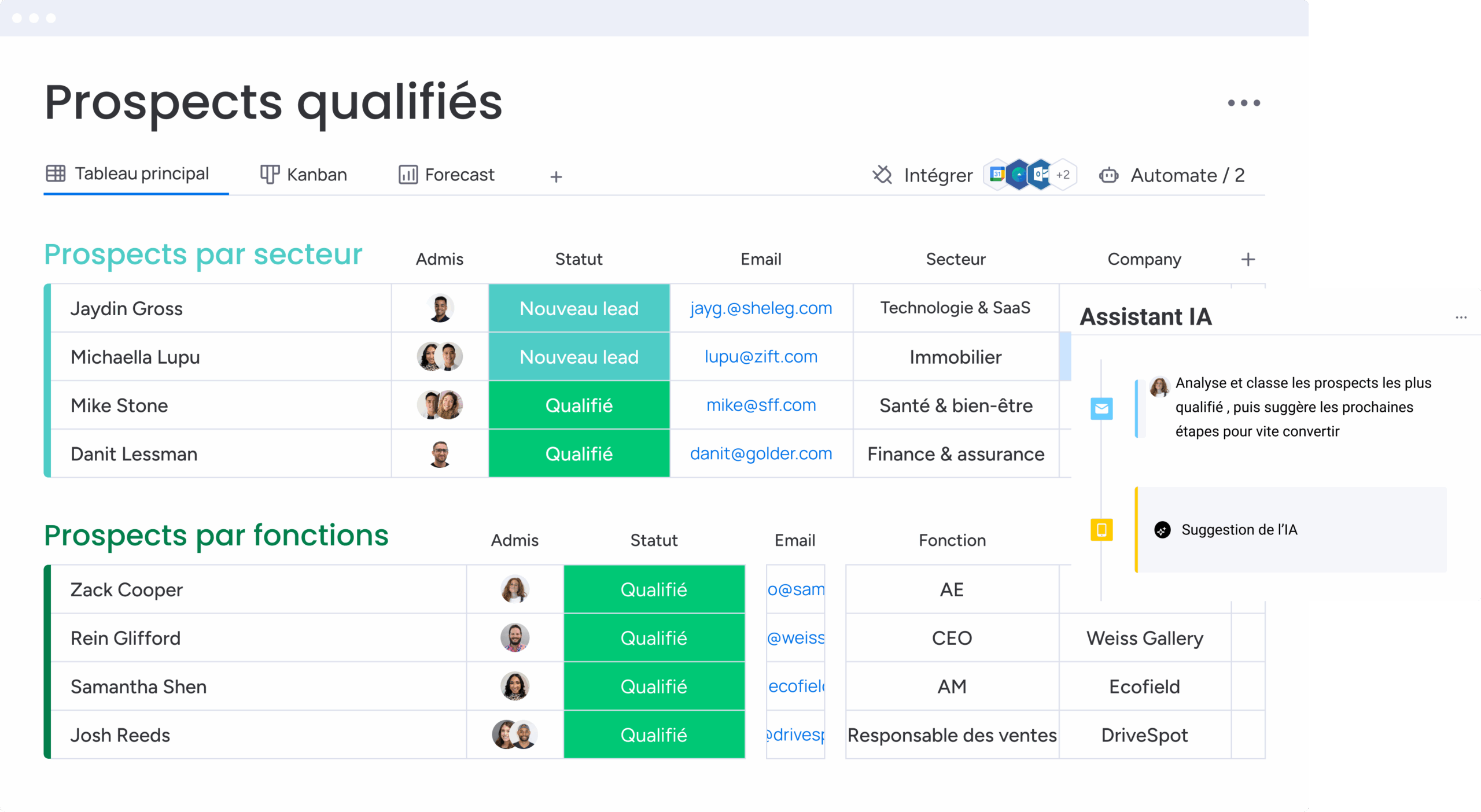Viewport: 1481px width, 812px height.
Task: Add a column after Company
Action: click(1248, 259)
